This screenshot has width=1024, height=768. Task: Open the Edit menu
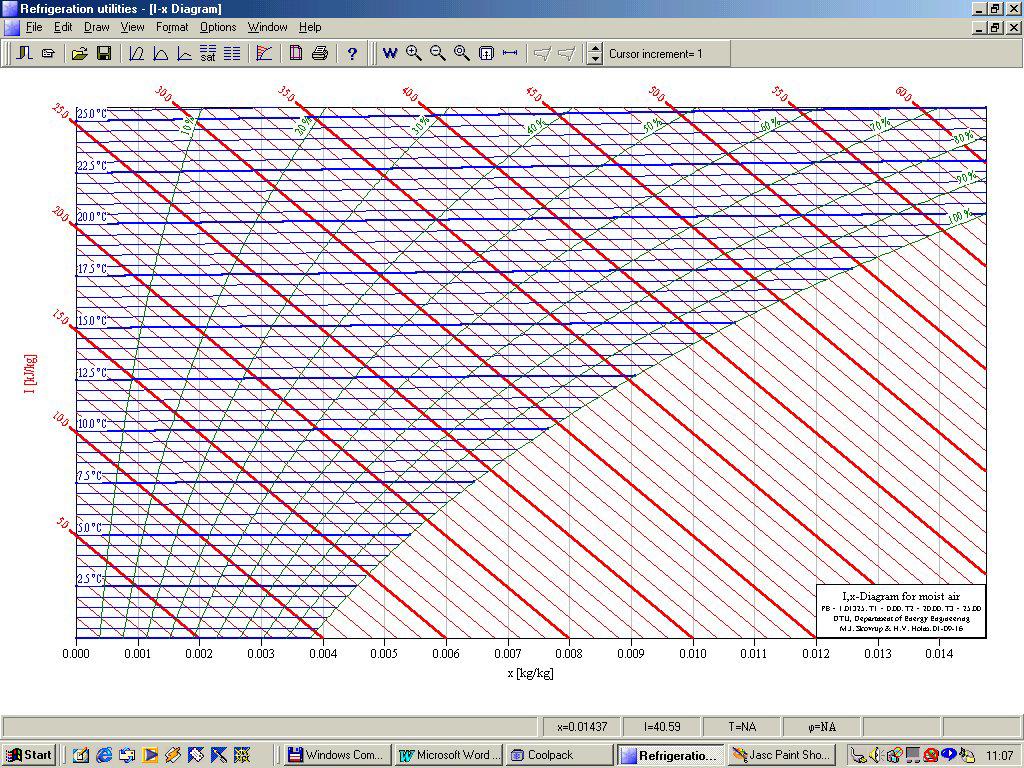(x=63, y=27)
